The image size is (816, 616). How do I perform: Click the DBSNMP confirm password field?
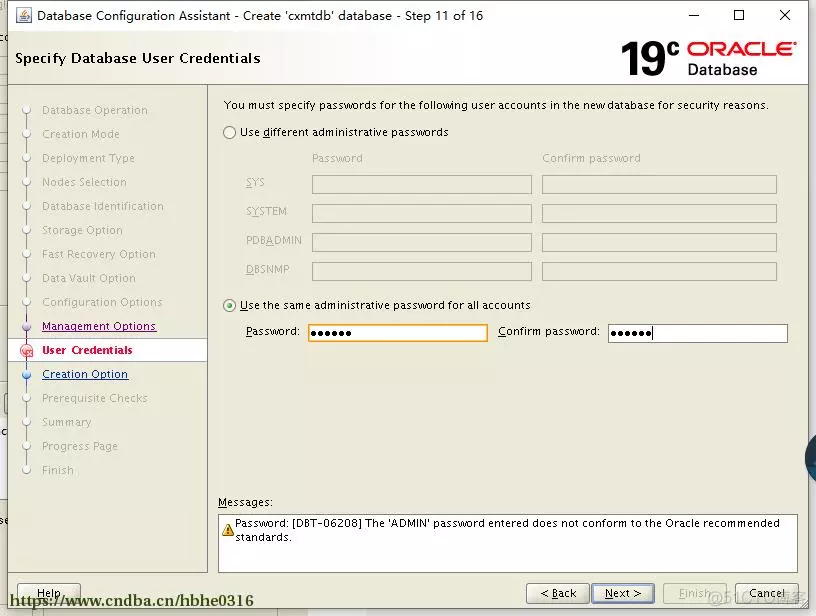(x=659, y=272)
